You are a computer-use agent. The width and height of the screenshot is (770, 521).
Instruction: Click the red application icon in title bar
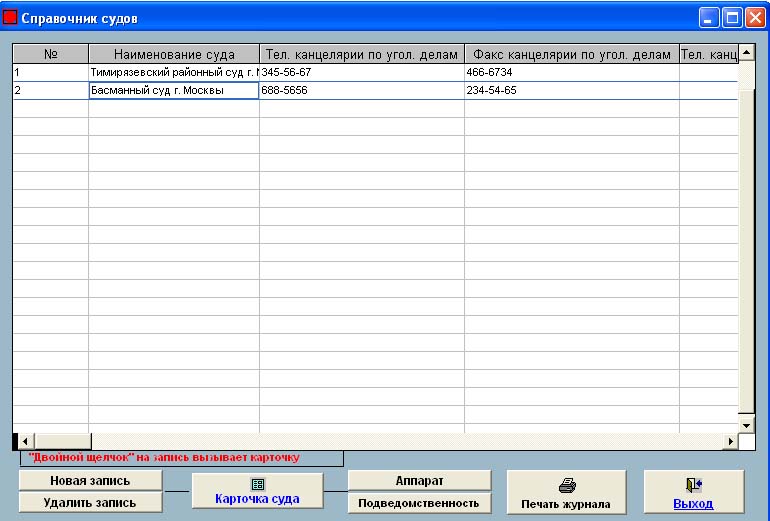click(10, 18)
